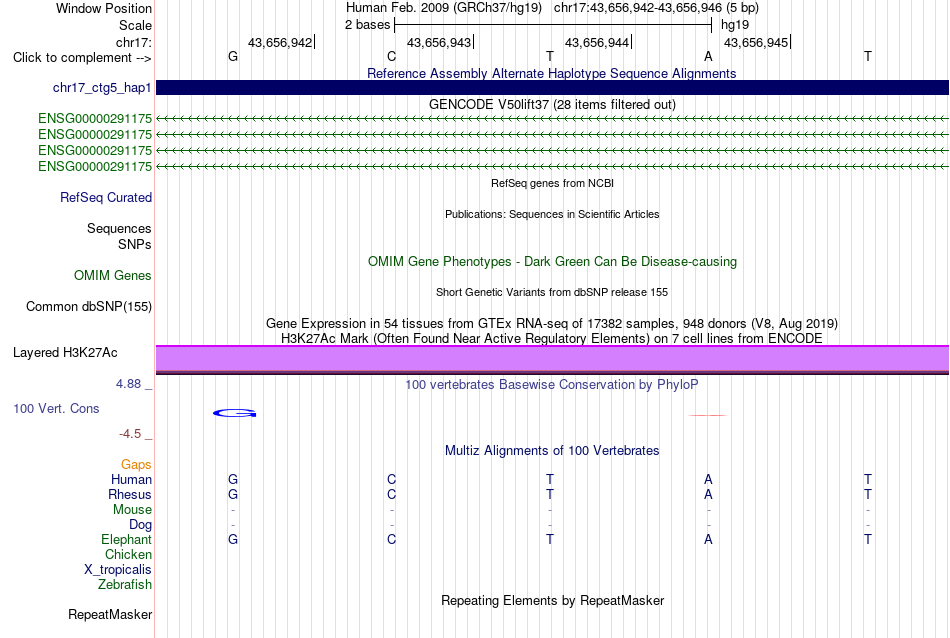
Task: Click the blue G conservation peak in PhyloP
Action: 234,413
